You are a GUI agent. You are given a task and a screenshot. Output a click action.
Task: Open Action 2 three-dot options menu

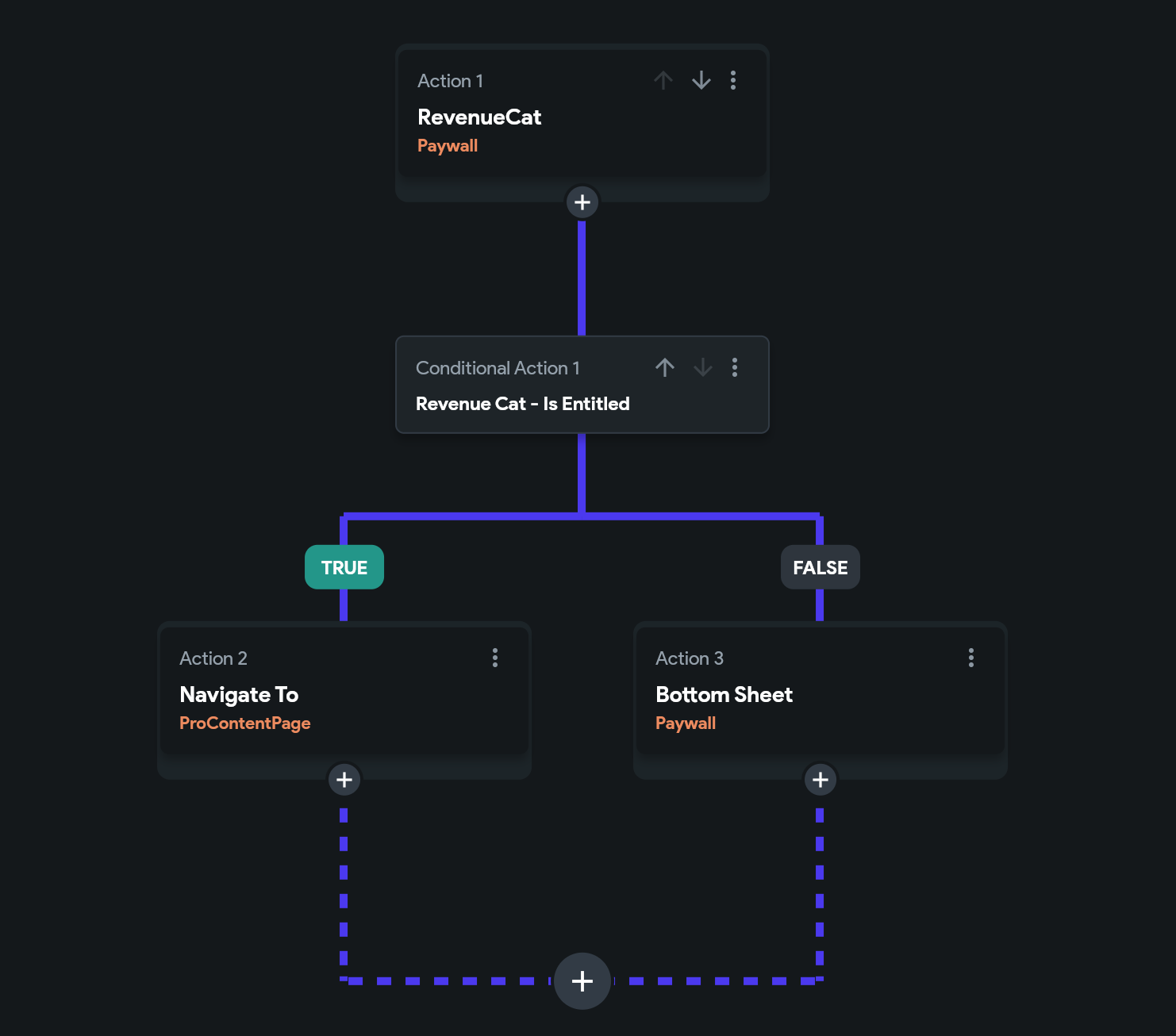pyautogui.click(x=495, y=658)
